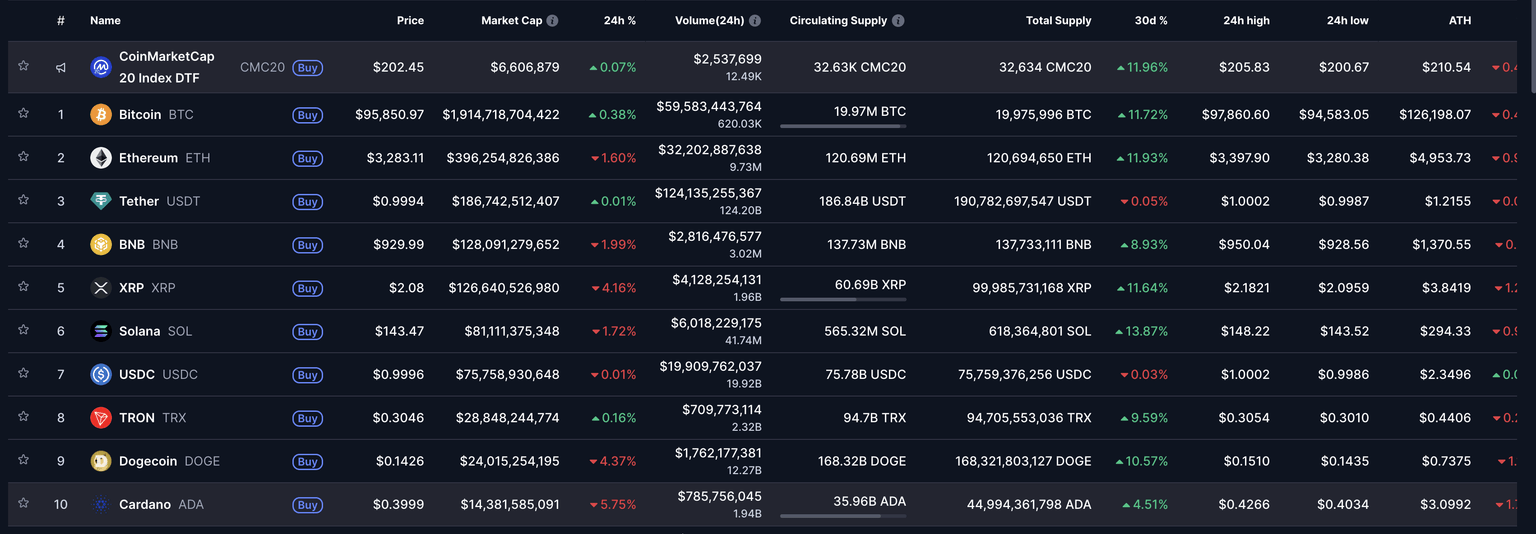This screenshot has width=1536, height=534.
Task: Add Cardano to watchlist via star
Action: (x=23, y=503)
